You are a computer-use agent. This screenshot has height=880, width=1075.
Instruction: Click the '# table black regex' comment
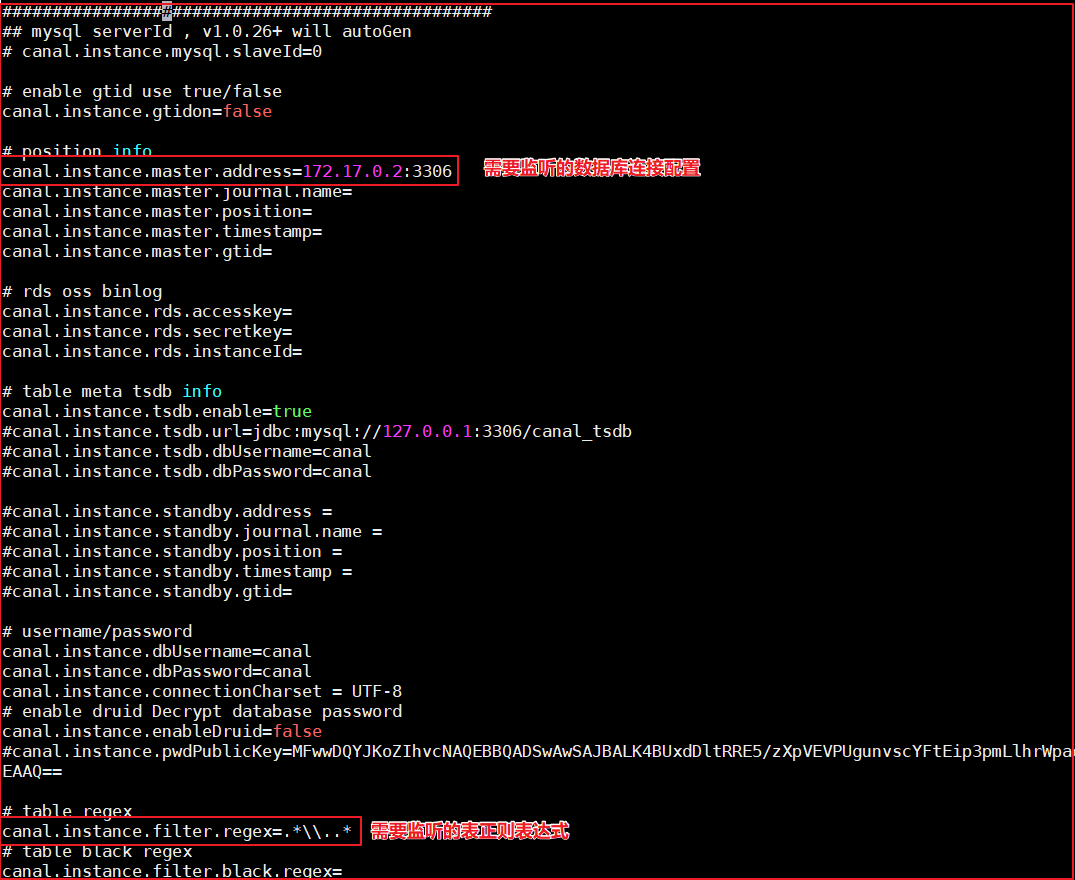tap(97, 851)
